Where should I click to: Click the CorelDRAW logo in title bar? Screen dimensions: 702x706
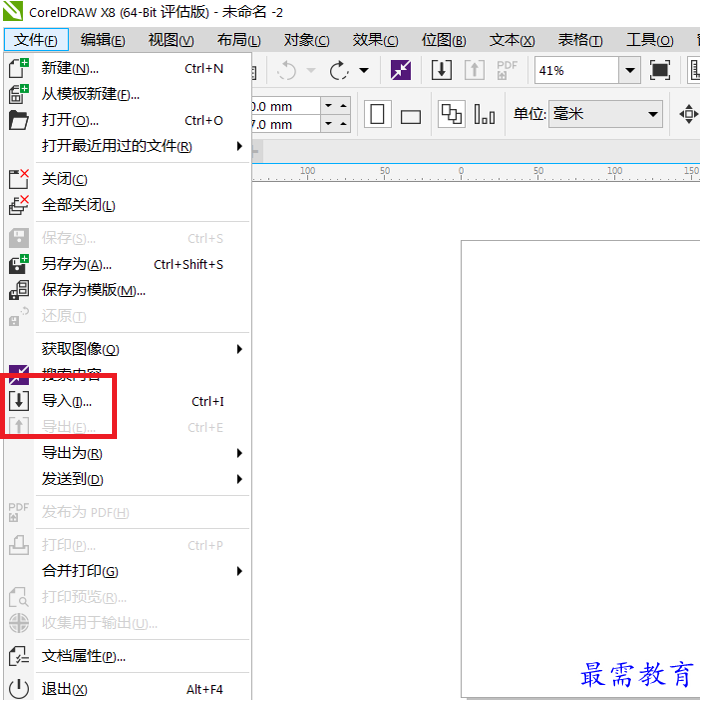click(x=13, y=11)
